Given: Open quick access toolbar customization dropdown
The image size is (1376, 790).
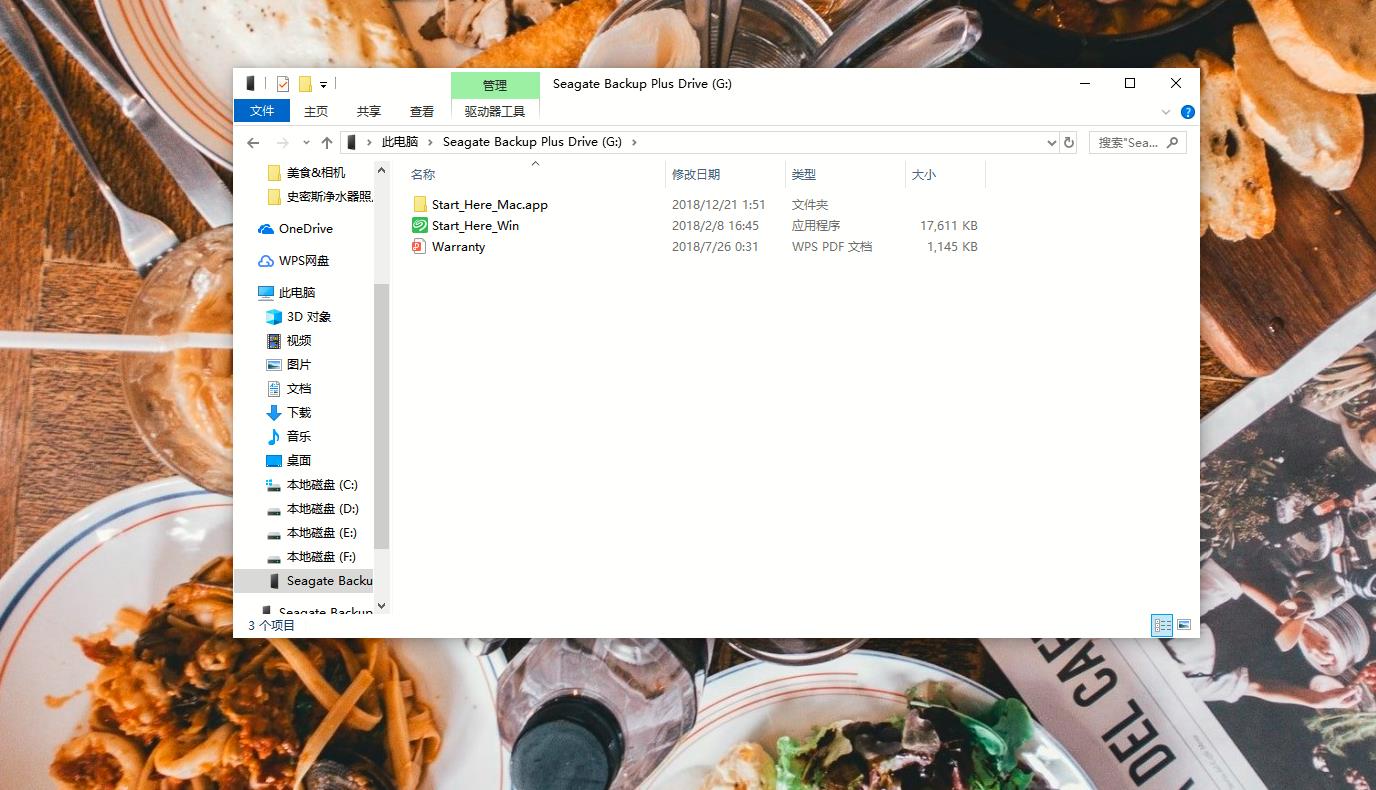Looking at the screenshot, I should [323, 85].
